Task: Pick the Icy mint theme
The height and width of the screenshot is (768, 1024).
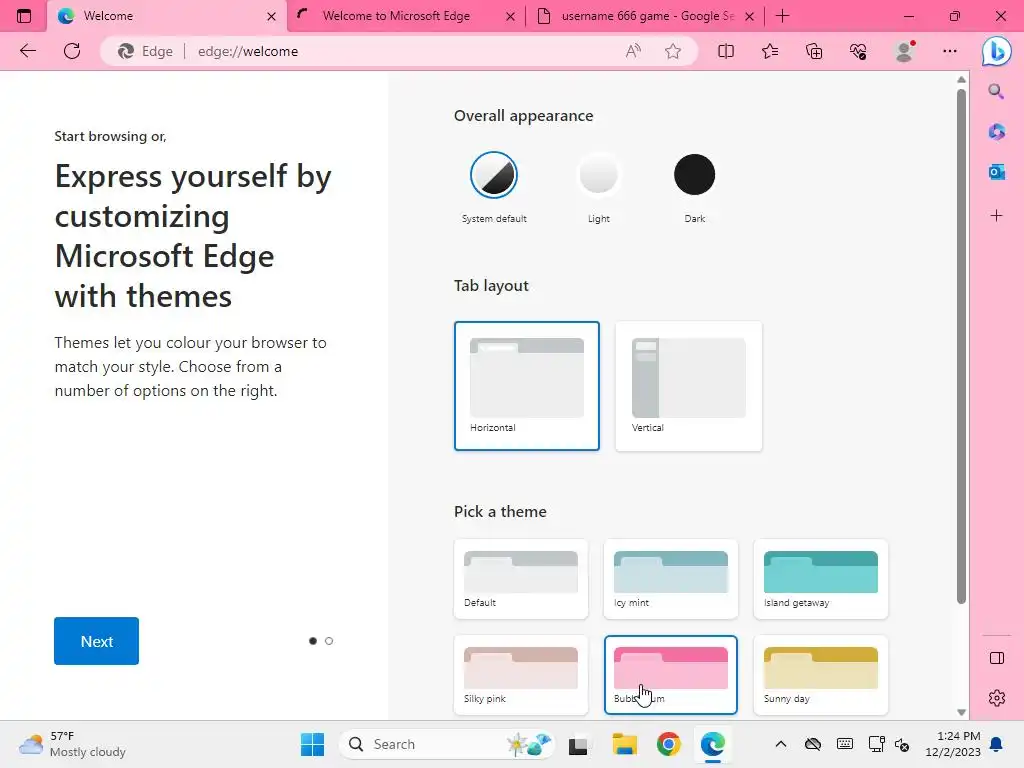Action: coord(671,579)
